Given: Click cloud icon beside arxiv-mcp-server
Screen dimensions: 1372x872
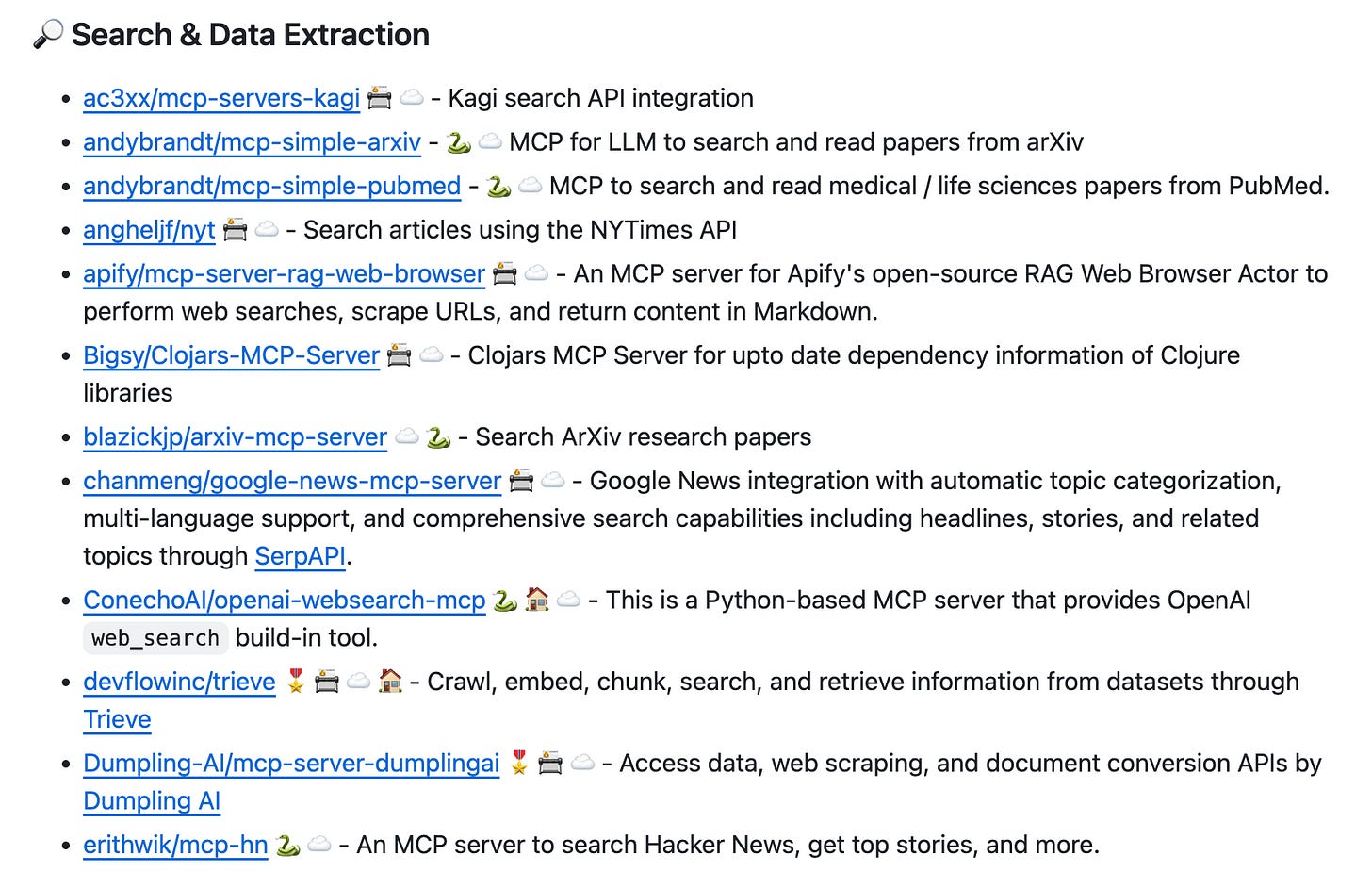Looking at the screenshot, I should pyautogui.click(x=407, y=436).
